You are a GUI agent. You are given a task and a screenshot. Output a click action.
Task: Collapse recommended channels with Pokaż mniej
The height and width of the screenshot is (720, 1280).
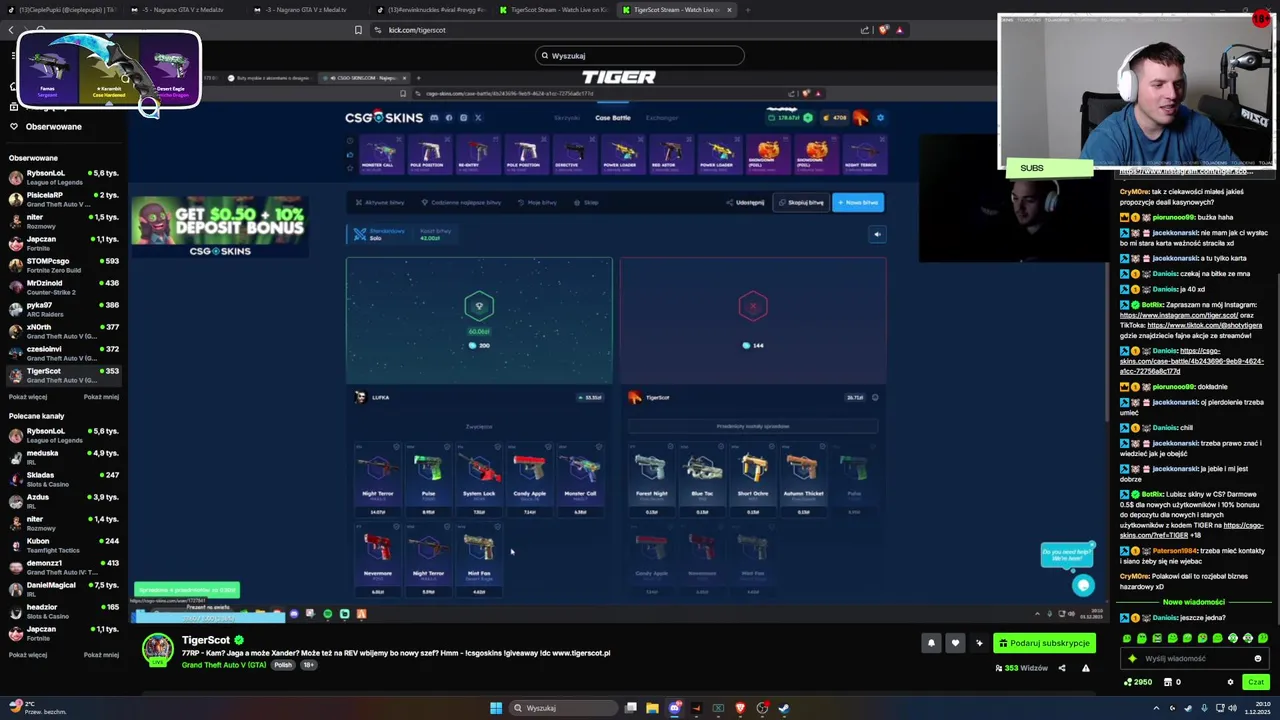pos(101,655)
